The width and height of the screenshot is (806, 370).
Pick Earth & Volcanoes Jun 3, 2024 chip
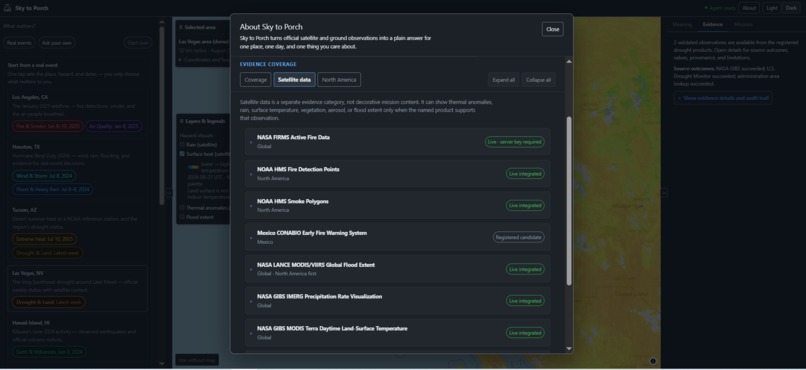pos(49,352)
